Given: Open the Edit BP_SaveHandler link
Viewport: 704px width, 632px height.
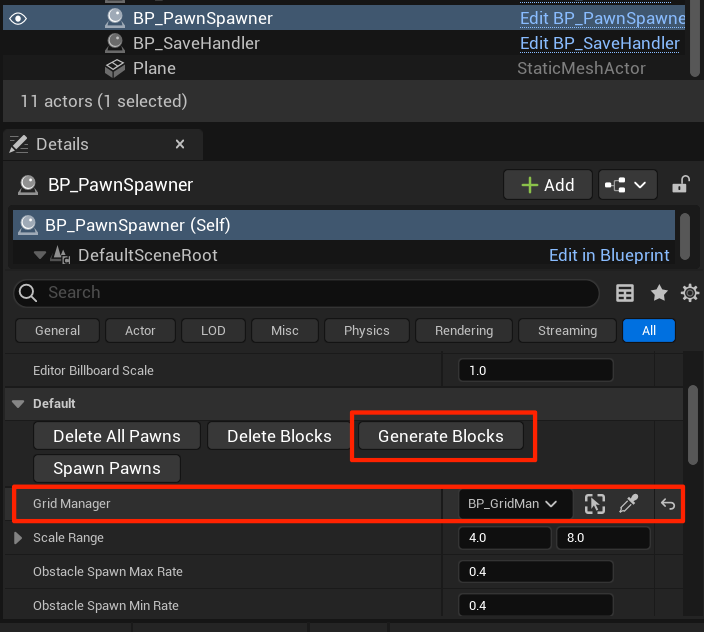Looking at the screenshot, I should [x=599, y=43].
